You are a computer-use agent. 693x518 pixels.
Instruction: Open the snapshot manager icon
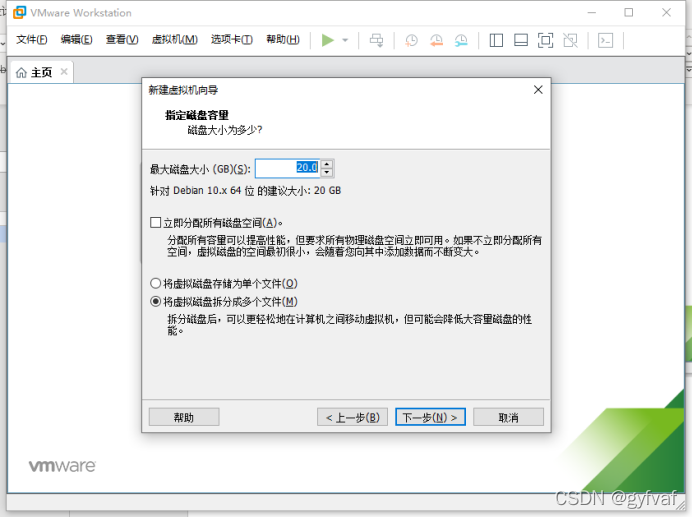pos(461,40)
